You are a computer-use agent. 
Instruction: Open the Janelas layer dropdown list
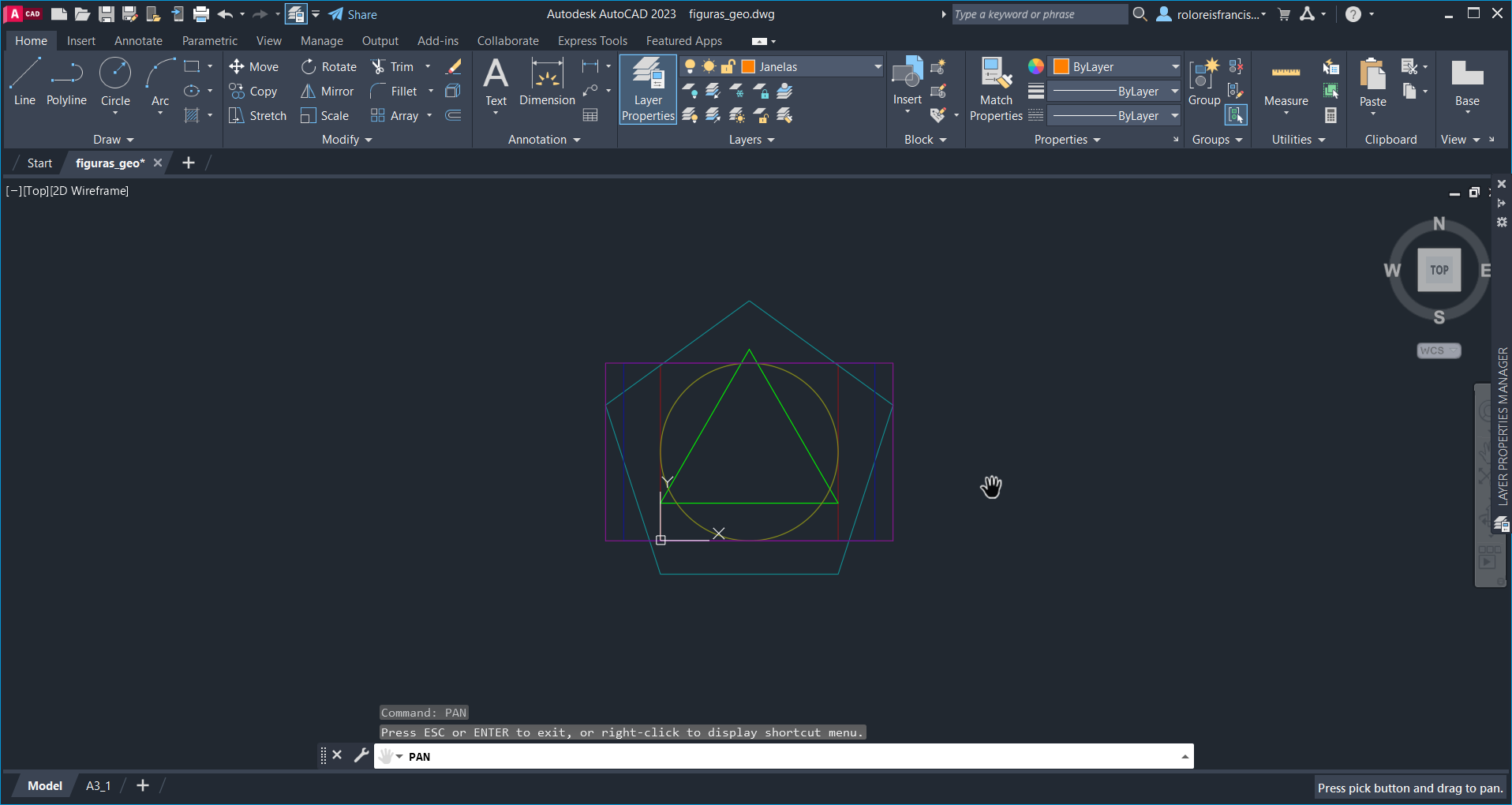878,67
